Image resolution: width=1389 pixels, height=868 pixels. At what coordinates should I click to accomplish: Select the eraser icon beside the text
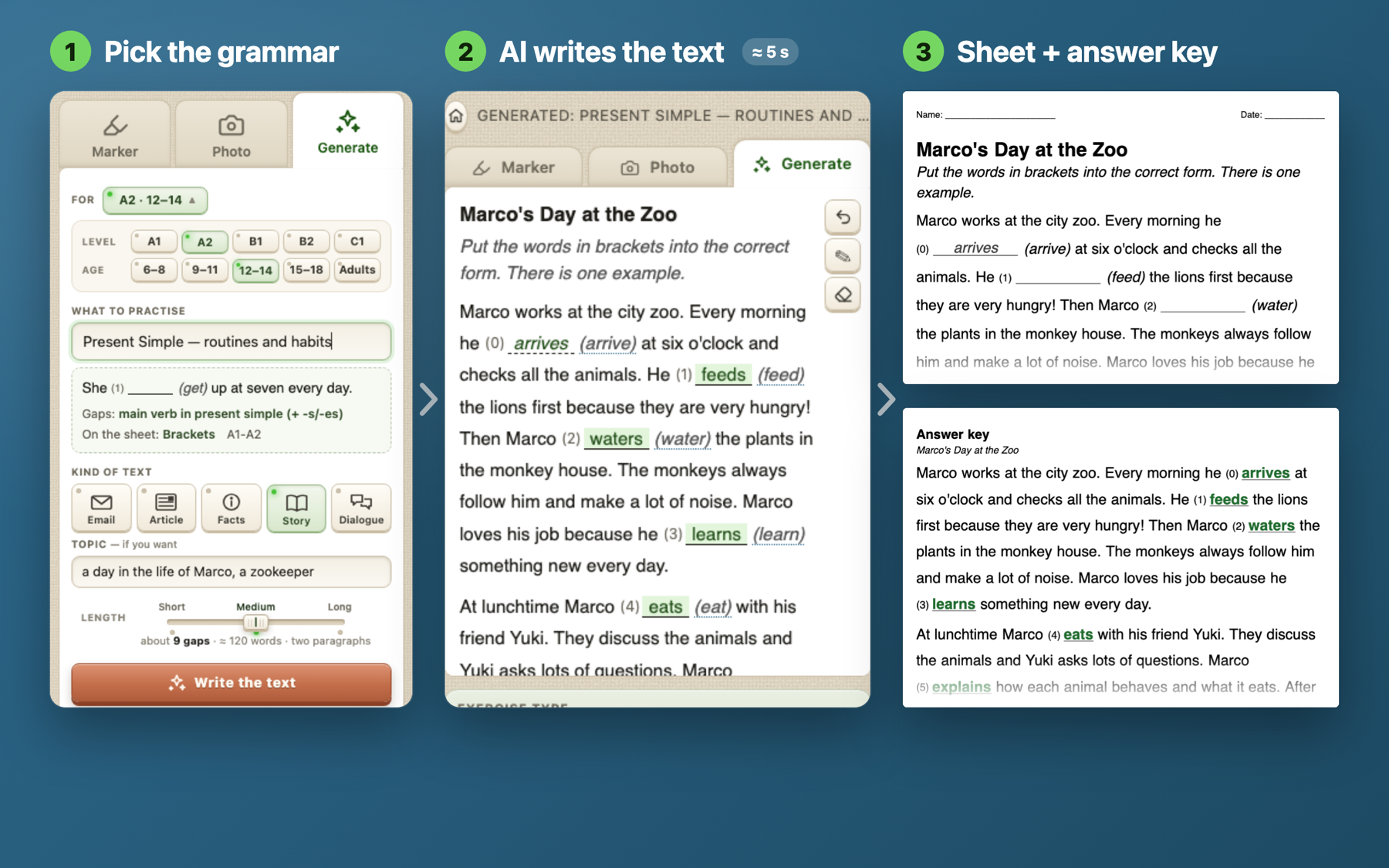843,295
